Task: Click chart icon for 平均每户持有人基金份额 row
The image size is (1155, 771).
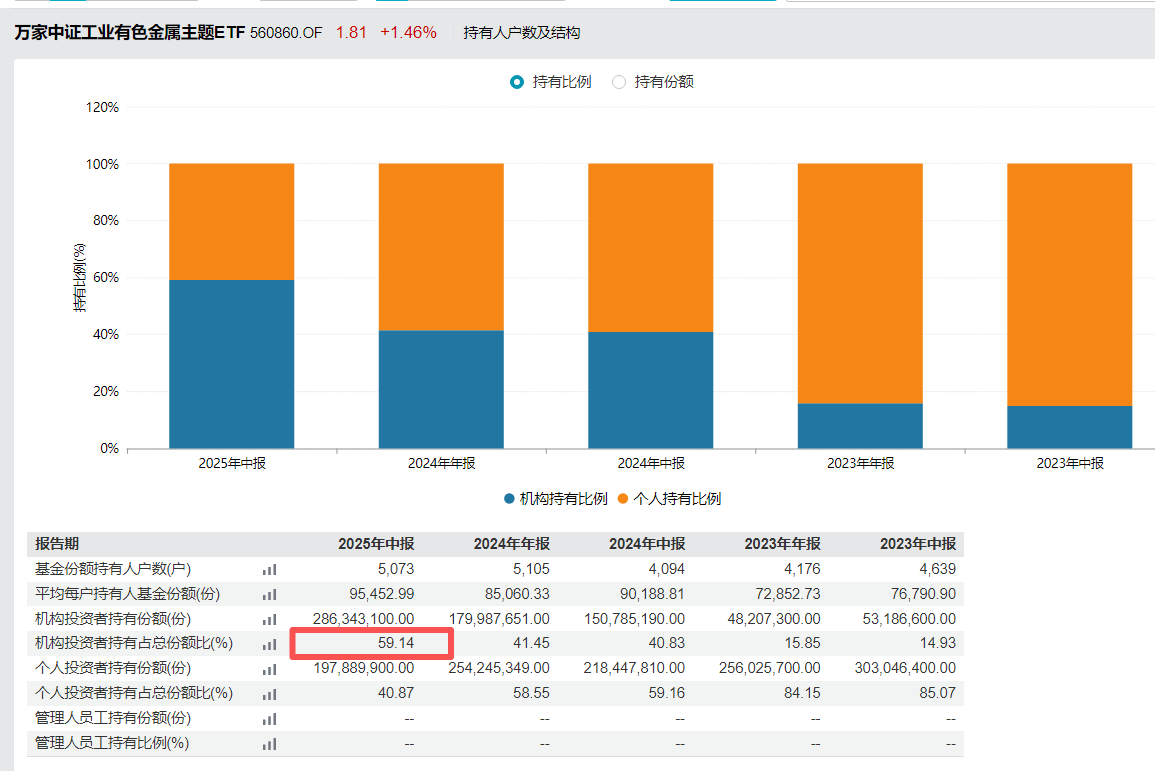Action: (269, 594)
